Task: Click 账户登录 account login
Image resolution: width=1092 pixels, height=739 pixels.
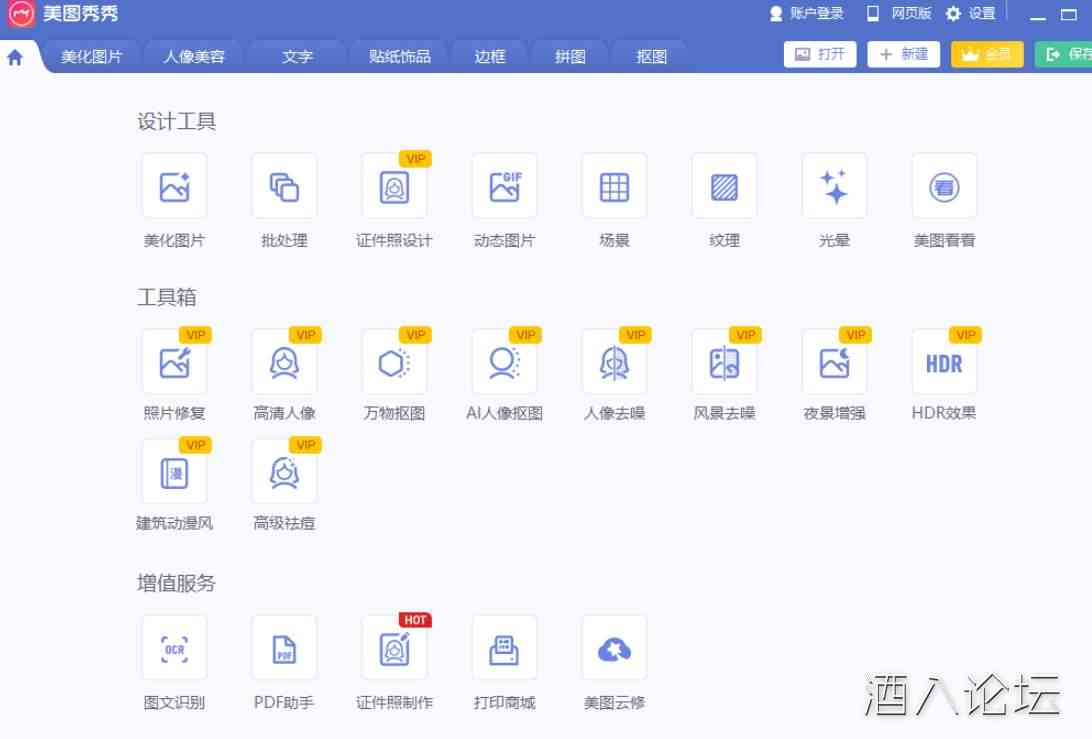Action: tap(806, 13)
